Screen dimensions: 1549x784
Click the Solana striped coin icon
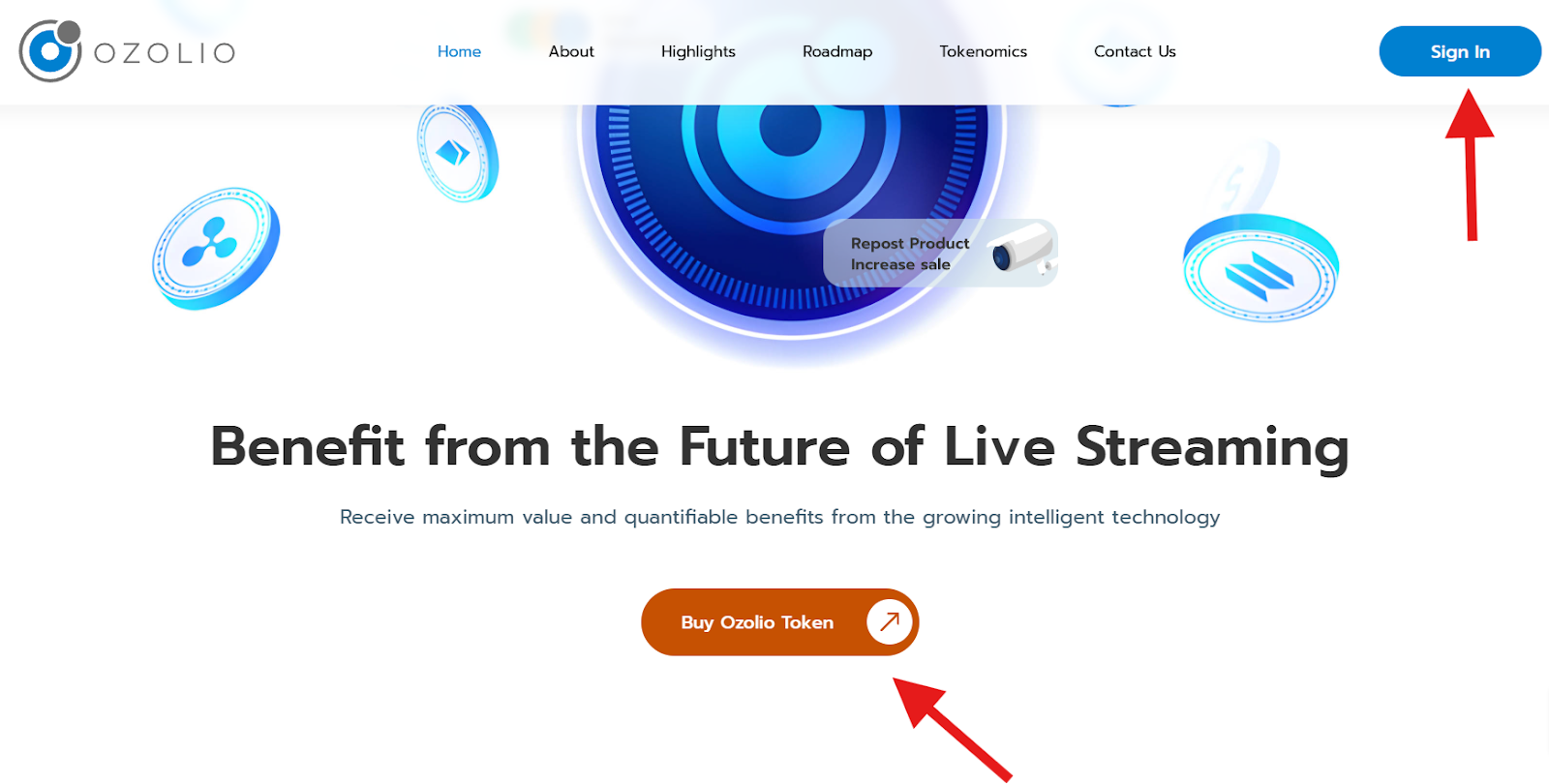click(1260, 269)
